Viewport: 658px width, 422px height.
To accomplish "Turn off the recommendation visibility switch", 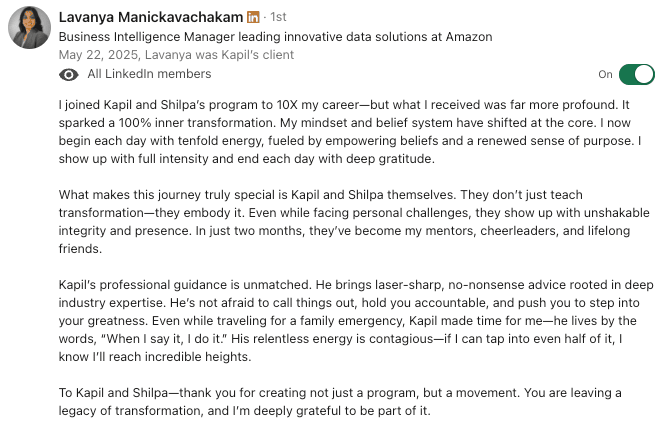I will coord(636,74).
